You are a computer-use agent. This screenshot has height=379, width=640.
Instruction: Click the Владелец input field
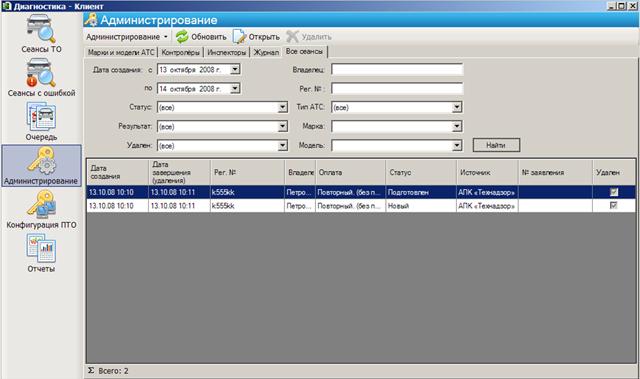397,70
